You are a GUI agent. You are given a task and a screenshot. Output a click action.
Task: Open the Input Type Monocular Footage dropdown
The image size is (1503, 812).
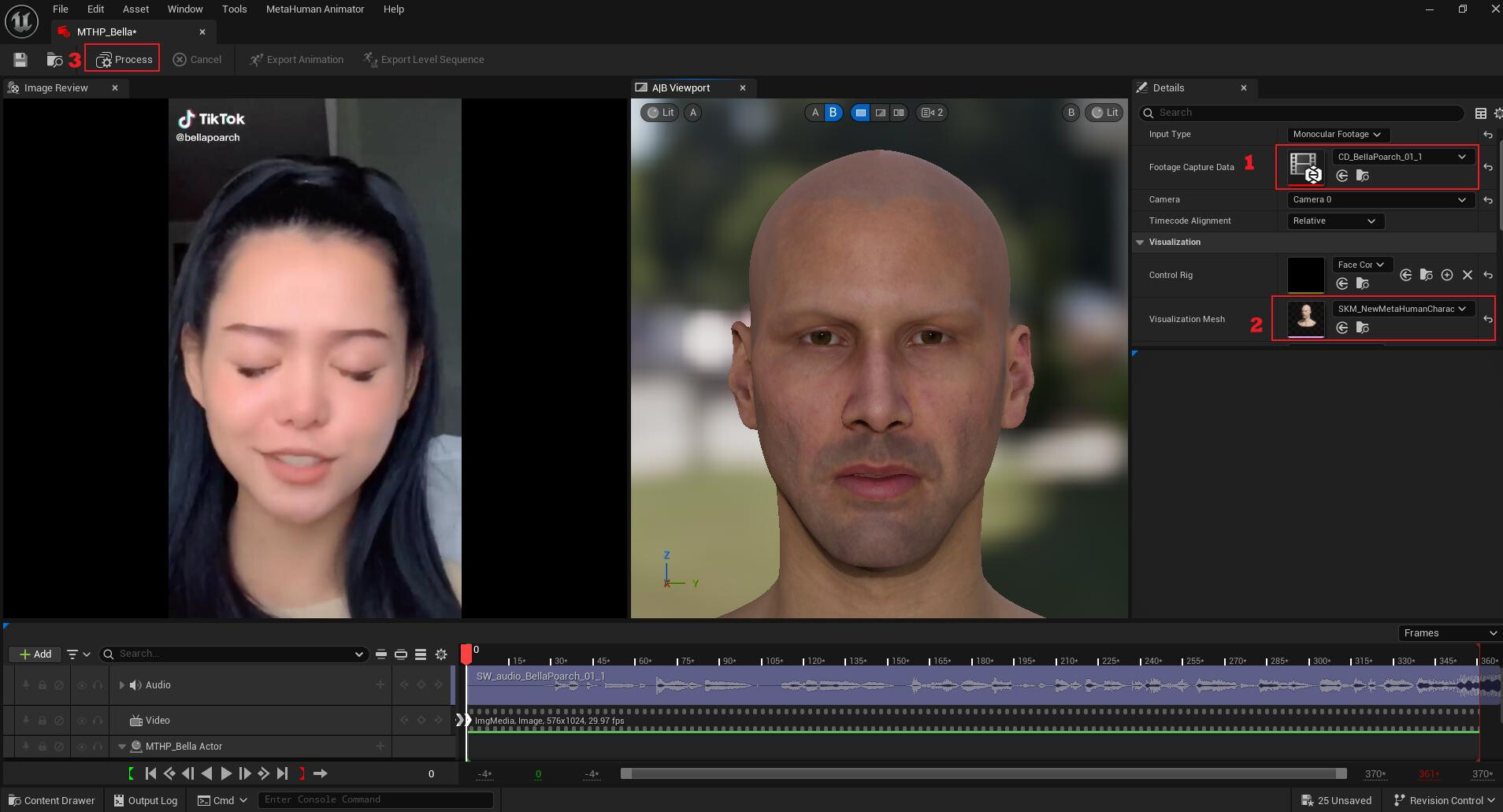pos(1338,135)
